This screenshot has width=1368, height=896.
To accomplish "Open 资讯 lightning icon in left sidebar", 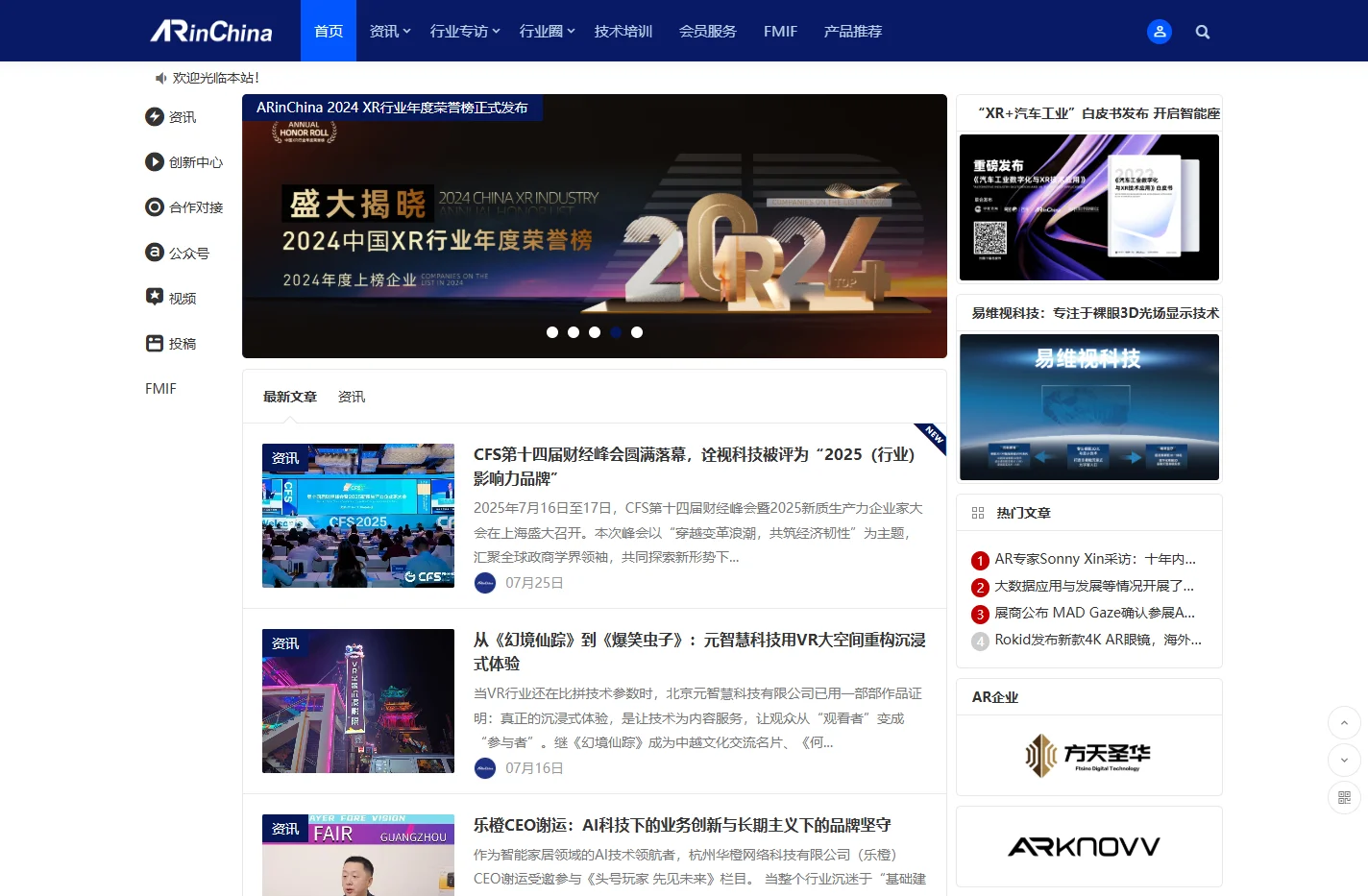I will pos(155,116).
